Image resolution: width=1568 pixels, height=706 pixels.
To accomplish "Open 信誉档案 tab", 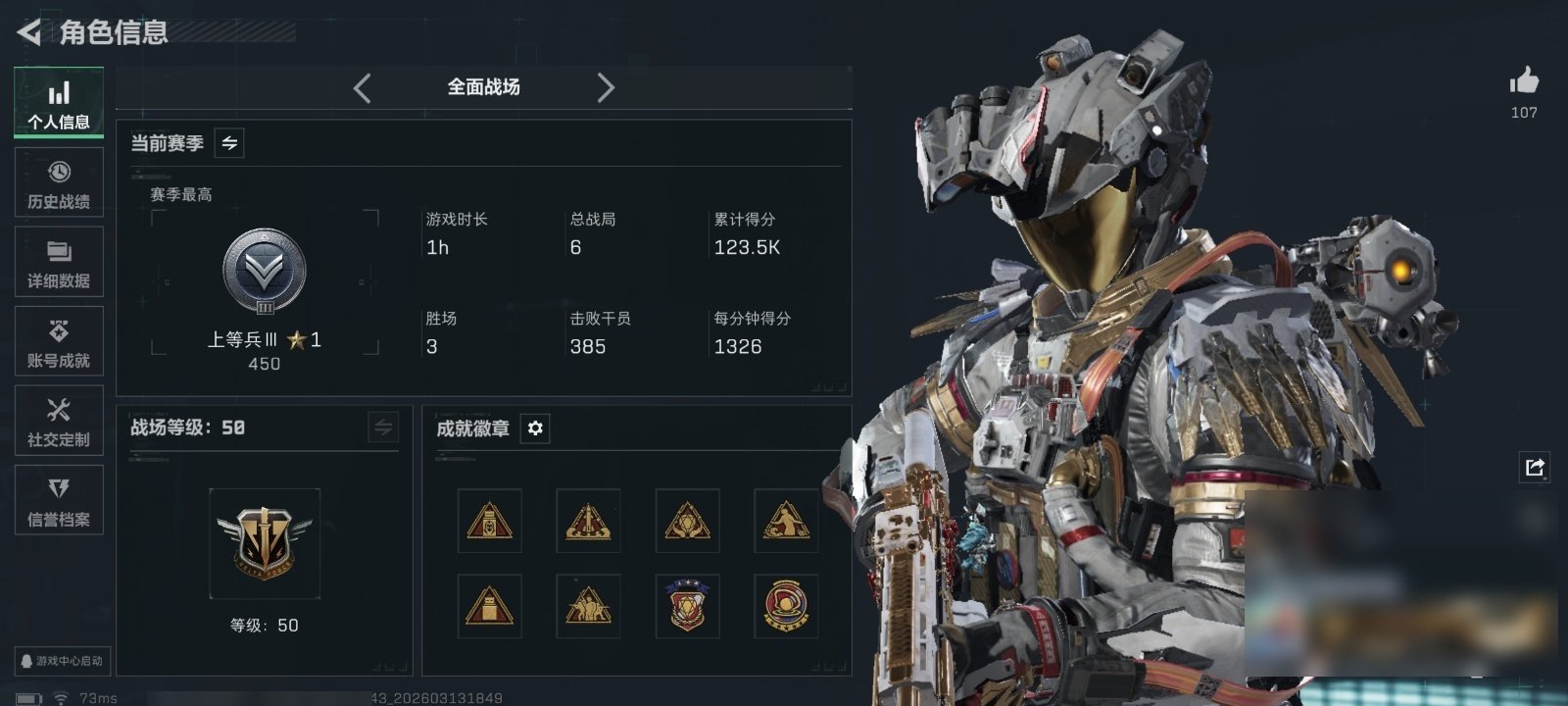I will click(x=59, y=500).
